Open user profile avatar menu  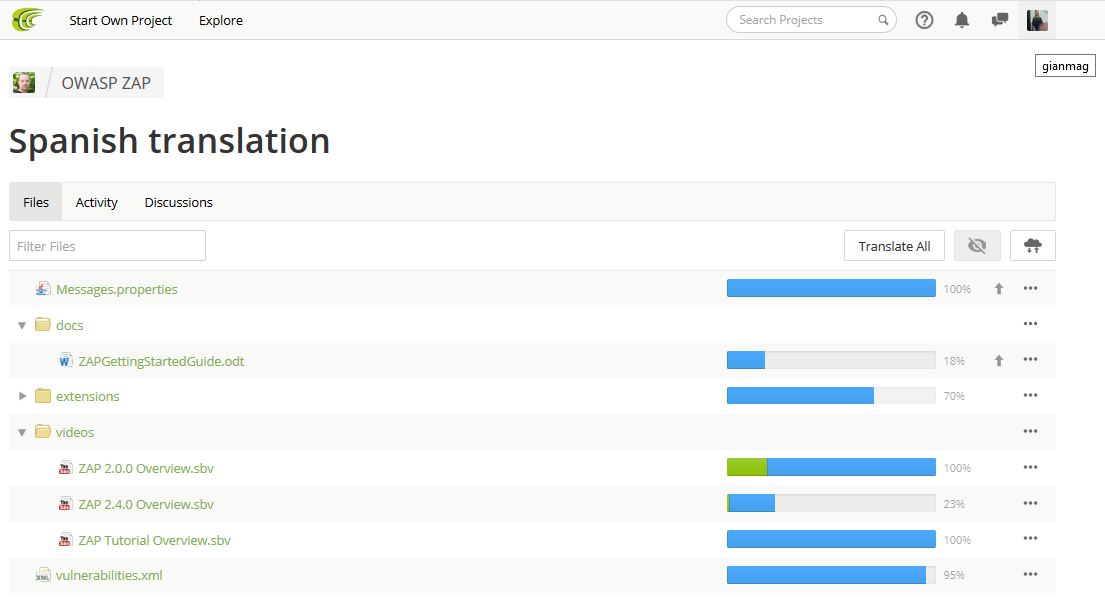1037,20
